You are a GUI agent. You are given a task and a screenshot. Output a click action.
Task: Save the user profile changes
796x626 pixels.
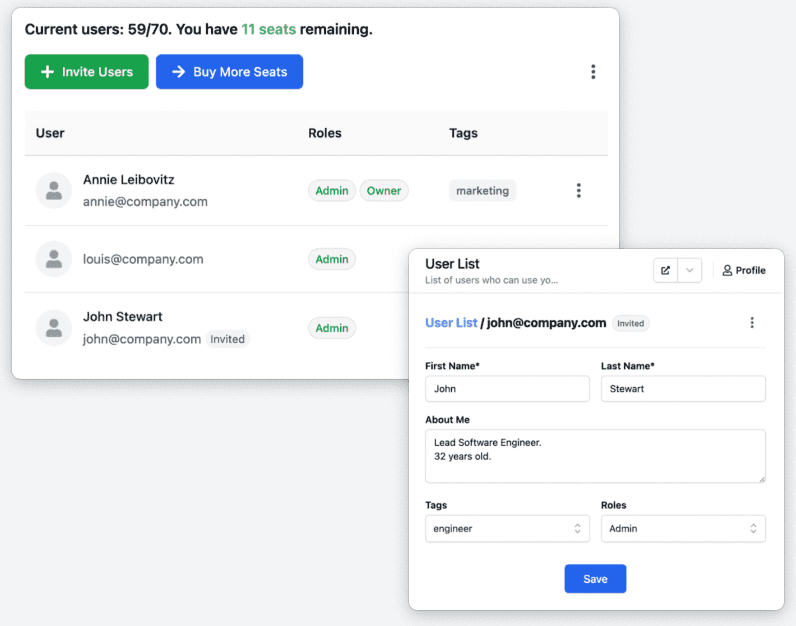595,579
